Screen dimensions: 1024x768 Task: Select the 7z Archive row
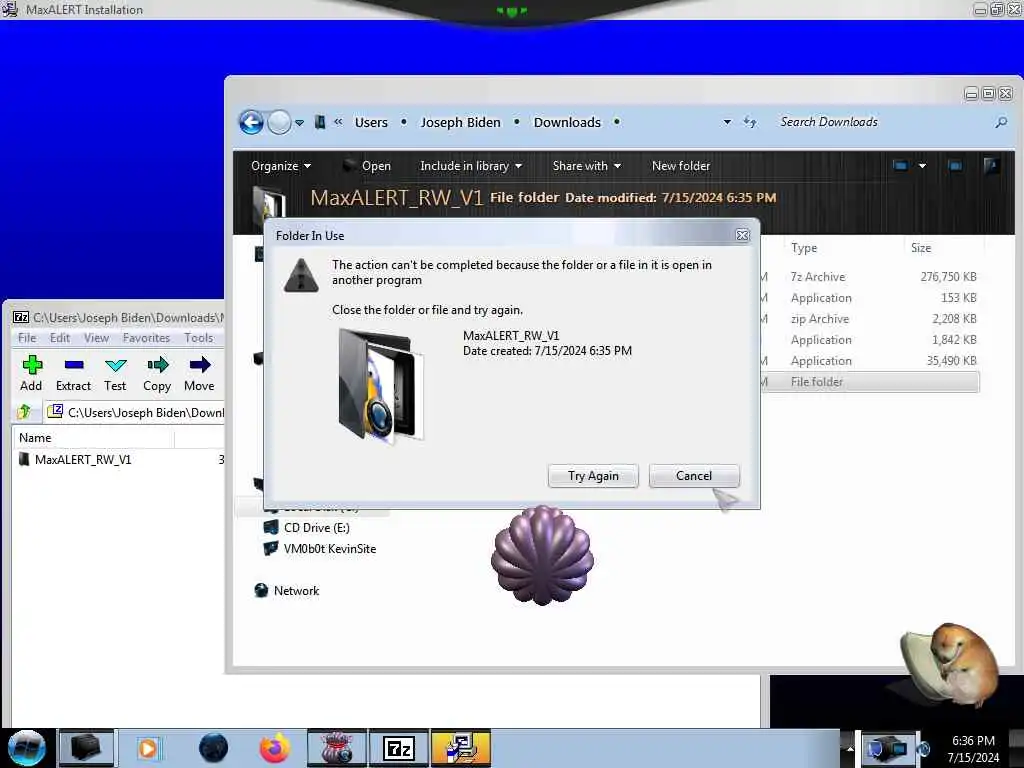click(x=870, y=277)
